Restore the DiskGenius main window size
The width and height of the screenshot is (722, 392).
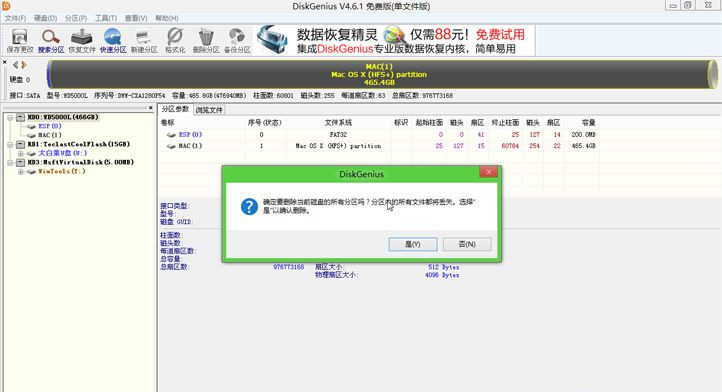[x=688, y=6]
